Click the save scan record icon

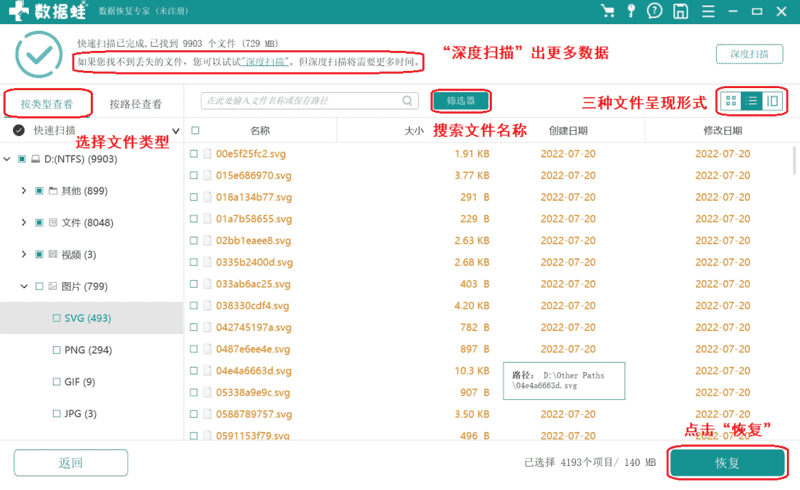[x=680, y=11]
